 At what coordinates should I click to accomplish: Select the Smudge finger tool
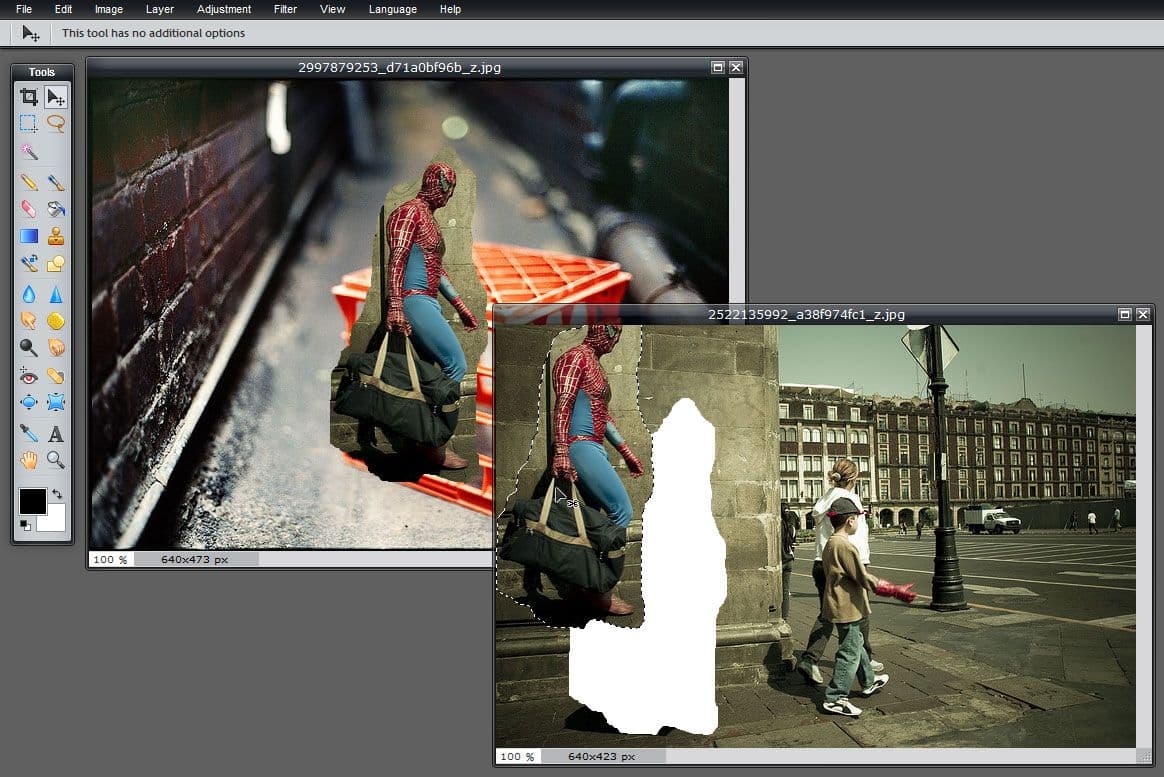coord(29,321)
